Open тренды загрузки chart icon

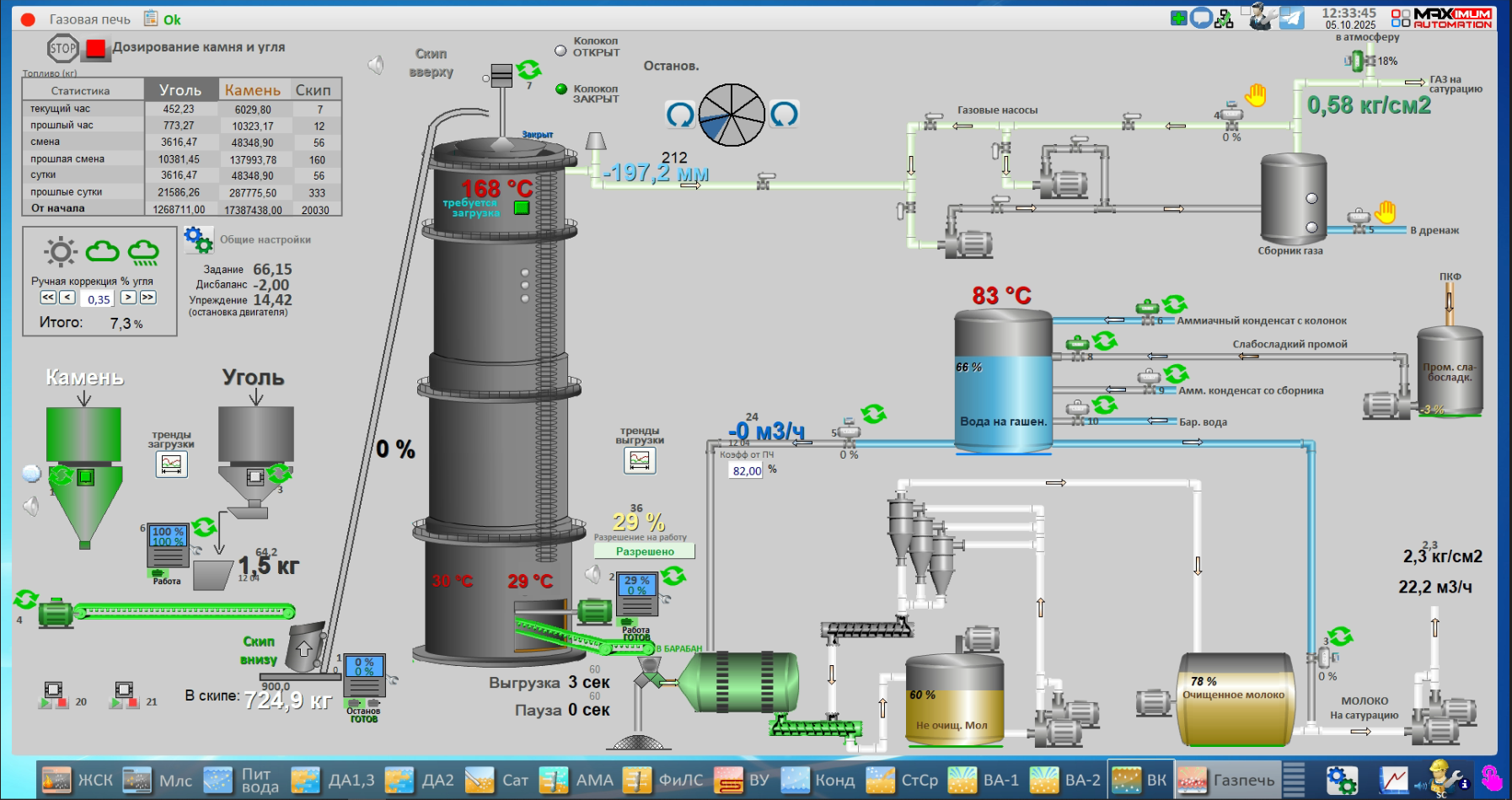tap(171, 464)
